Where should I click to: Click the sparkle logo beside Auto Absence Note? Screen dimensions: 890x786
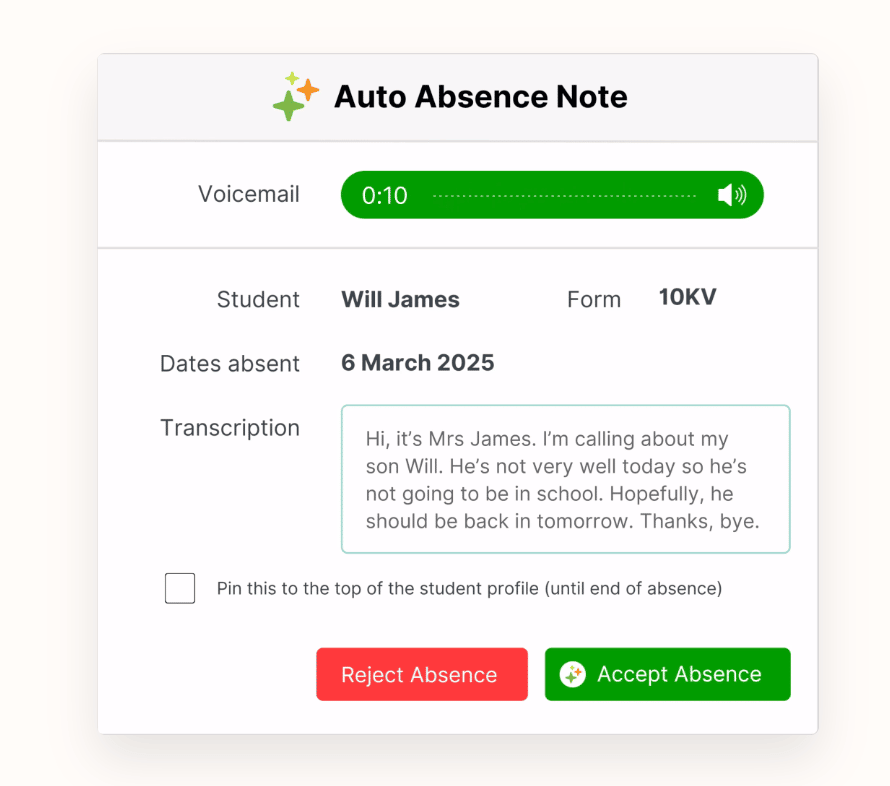coord(295,97)
